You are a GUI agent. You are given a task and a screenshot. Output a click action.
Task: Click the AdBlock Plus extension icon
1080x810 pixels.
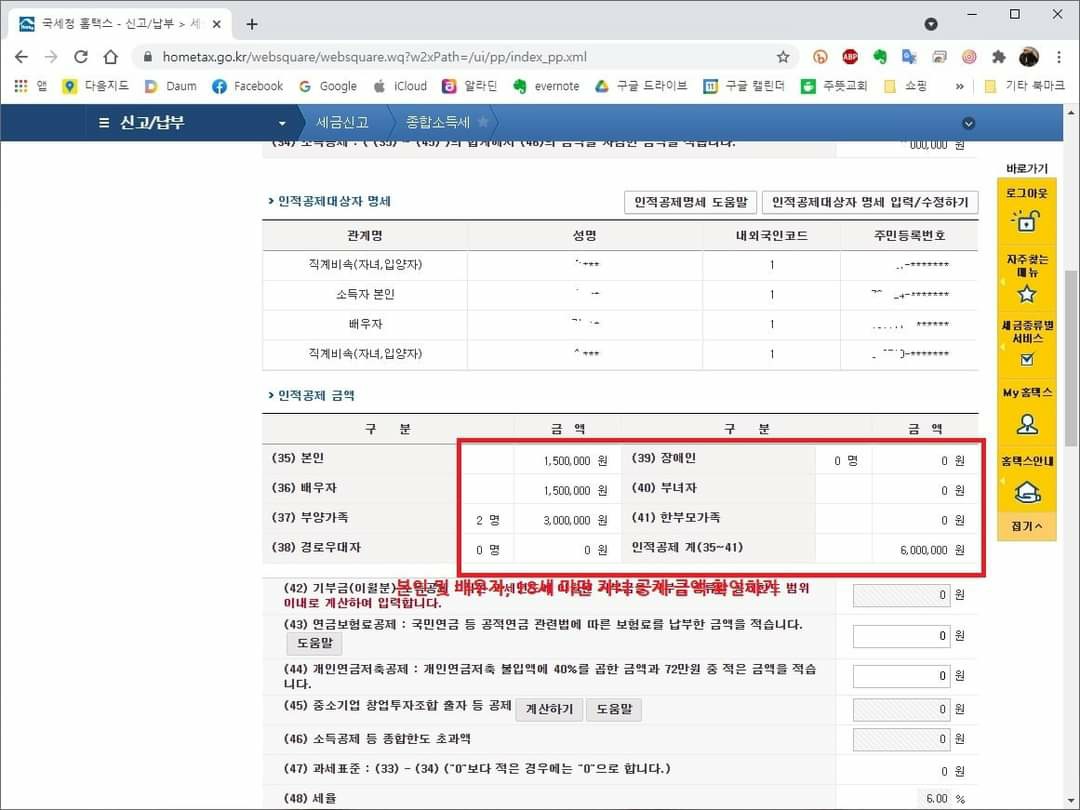click(x=850, y=57)
